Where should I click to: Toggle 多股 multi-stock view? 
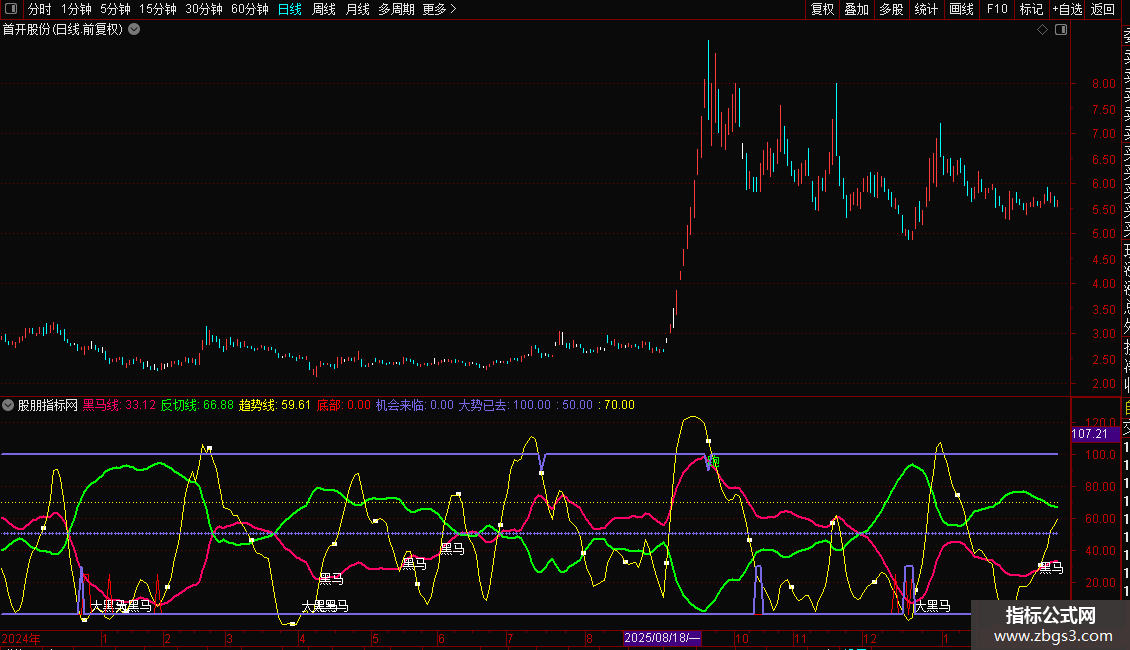coord(891,10)
